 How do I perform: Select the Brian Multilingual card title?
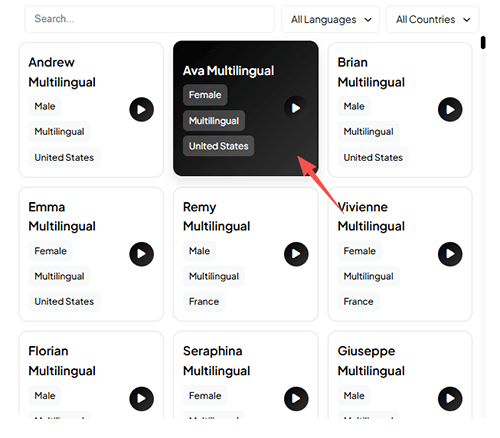371,72
